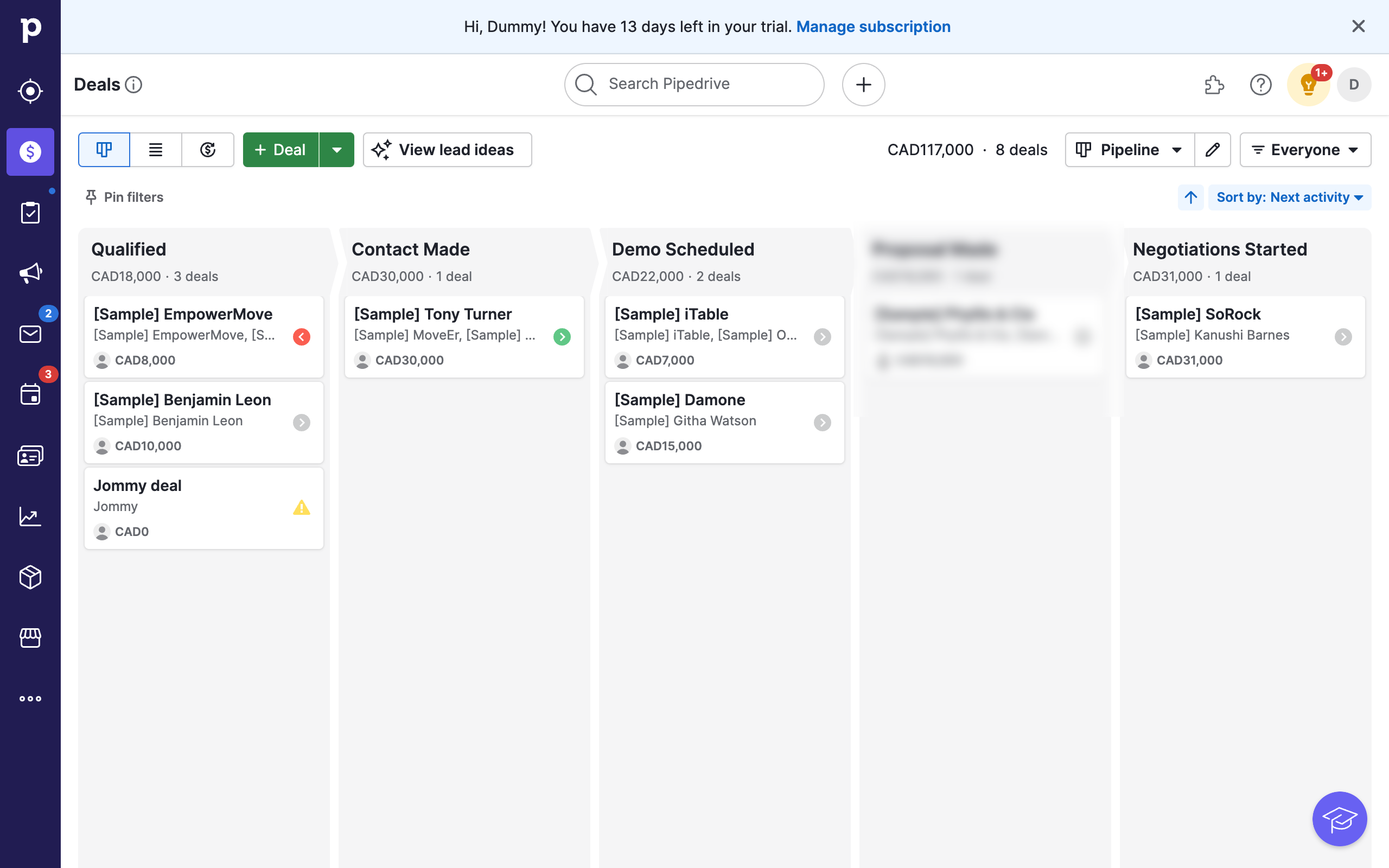The height and width of the screenshot is (868, 1389).
Task: Open the Mail inbox sidebar icon
Action: (x=30, y=334)
